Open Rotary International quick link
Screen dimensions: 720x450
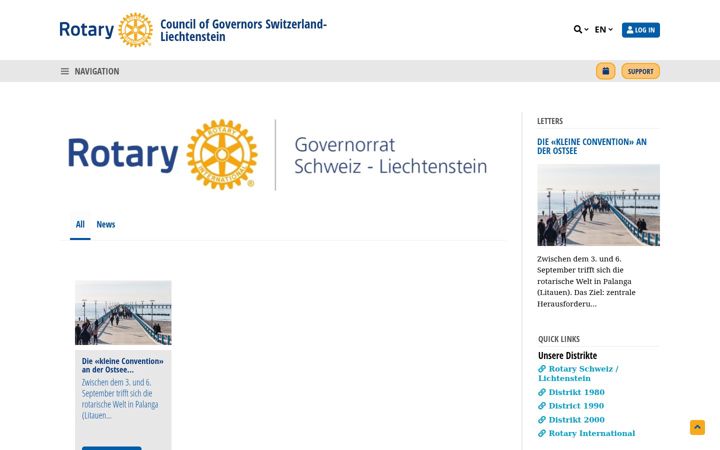(586, 433)
